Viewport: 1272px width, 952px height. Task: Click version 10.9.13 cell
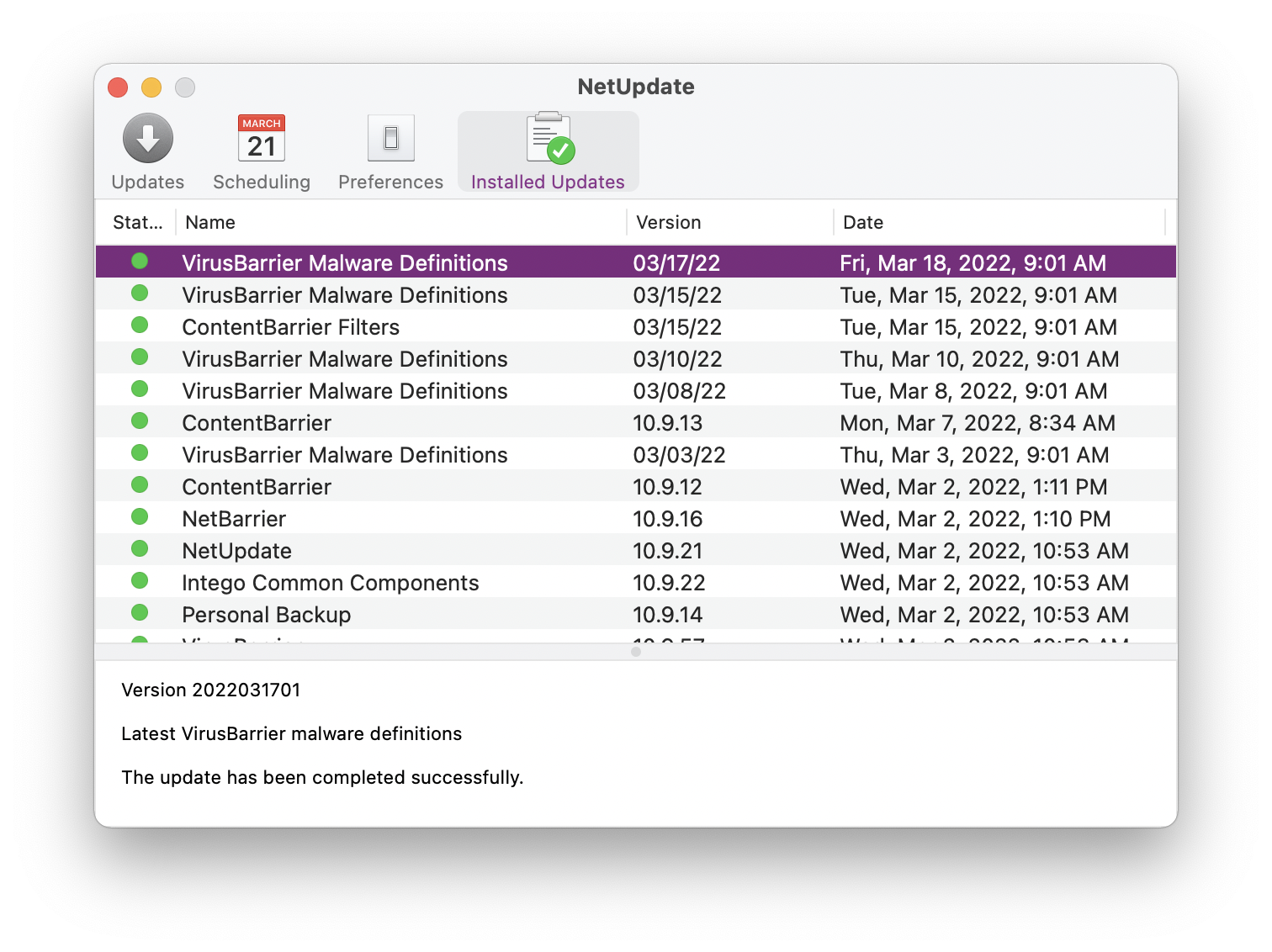pos(668,423)
